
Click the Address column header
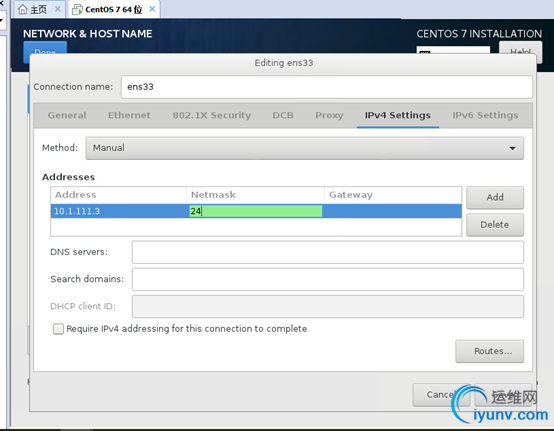(119, 195)
